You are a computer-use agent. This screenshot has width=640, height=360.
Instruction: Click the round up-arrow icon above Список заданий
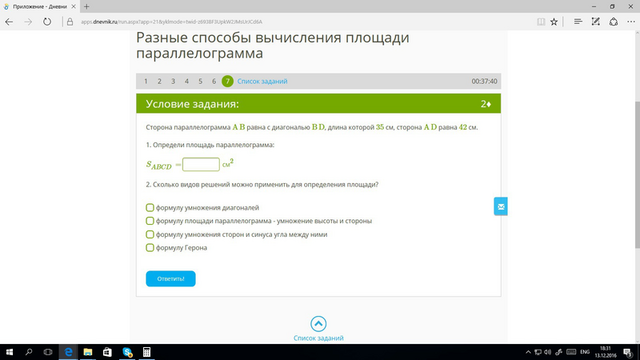pyautogui.click(x=318, y=324)
